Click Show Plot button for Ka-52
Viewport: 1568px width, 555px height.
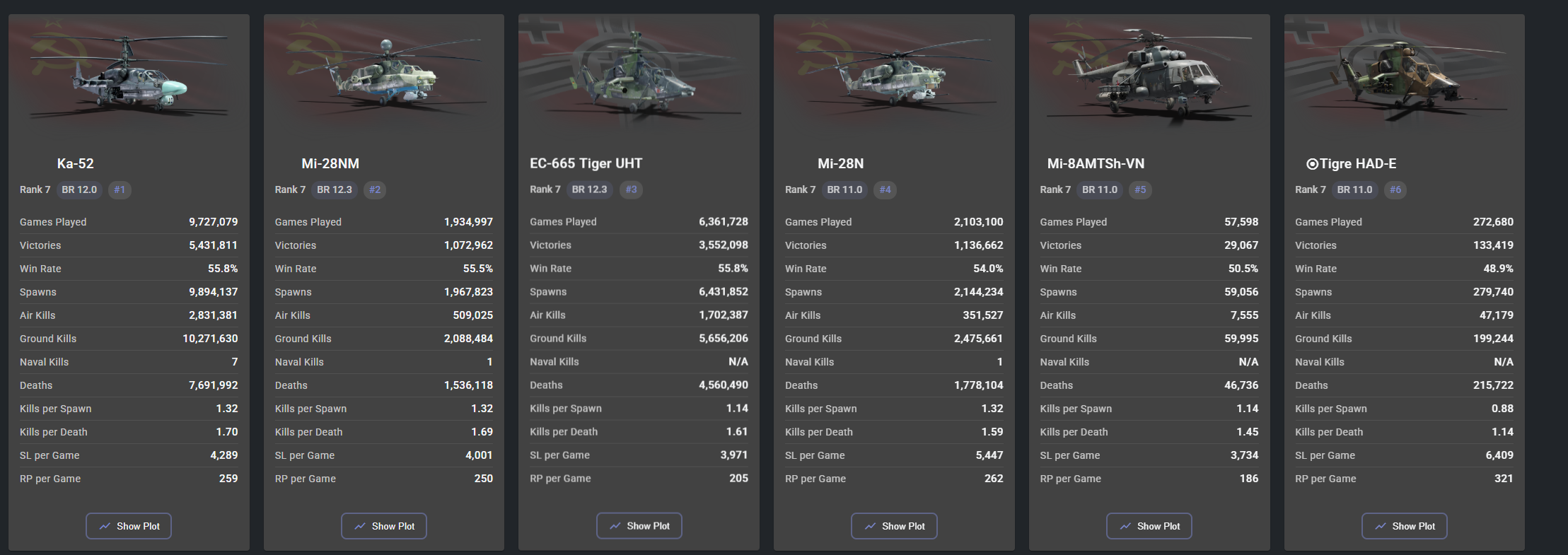pyautogui.click(x=129, y=526)
